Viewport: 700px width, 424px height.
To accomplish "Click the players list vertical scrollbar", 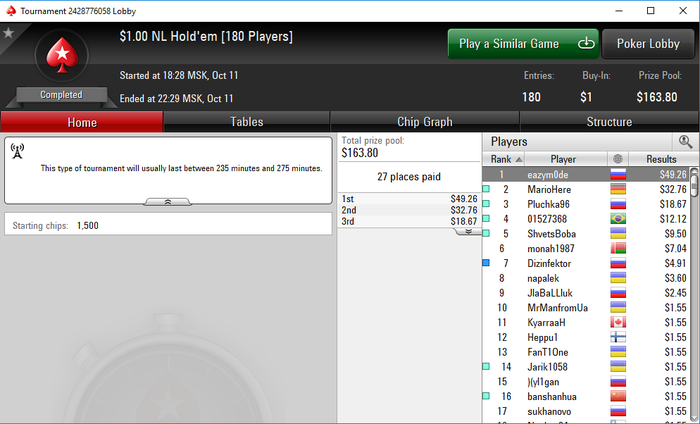I will (694, 295).
